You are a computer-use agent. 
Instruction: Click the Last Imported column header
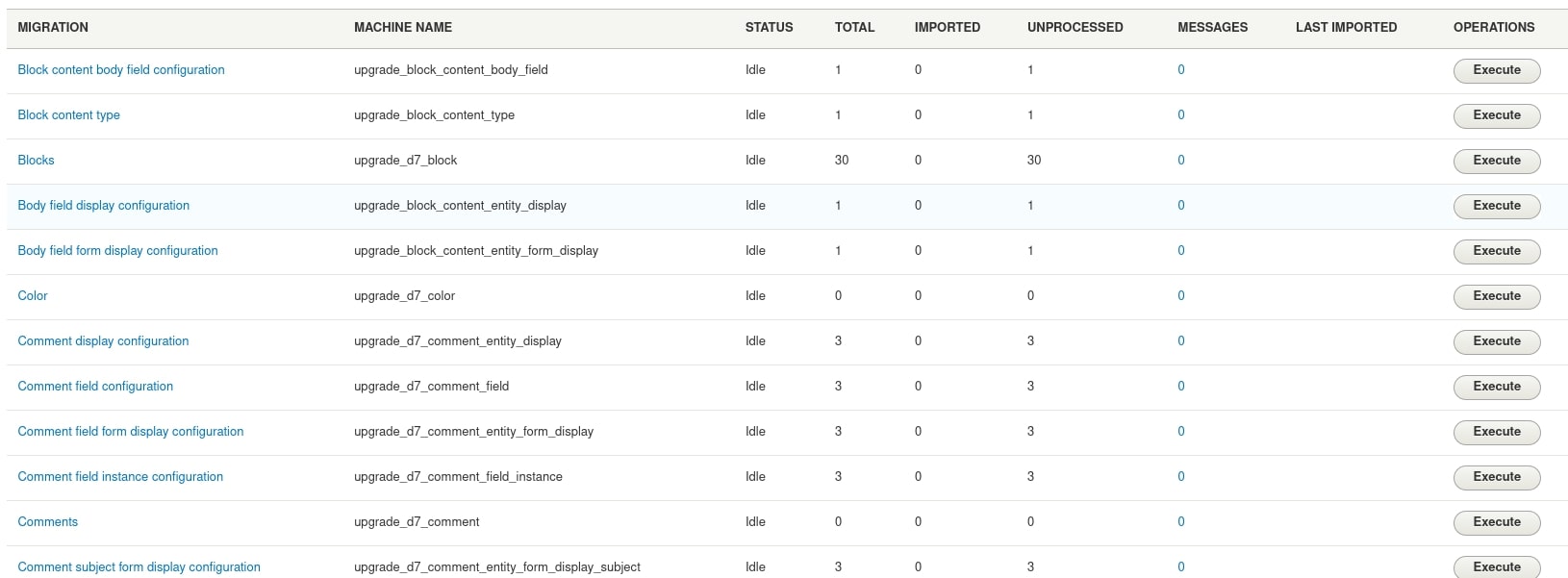[1347, 28]
